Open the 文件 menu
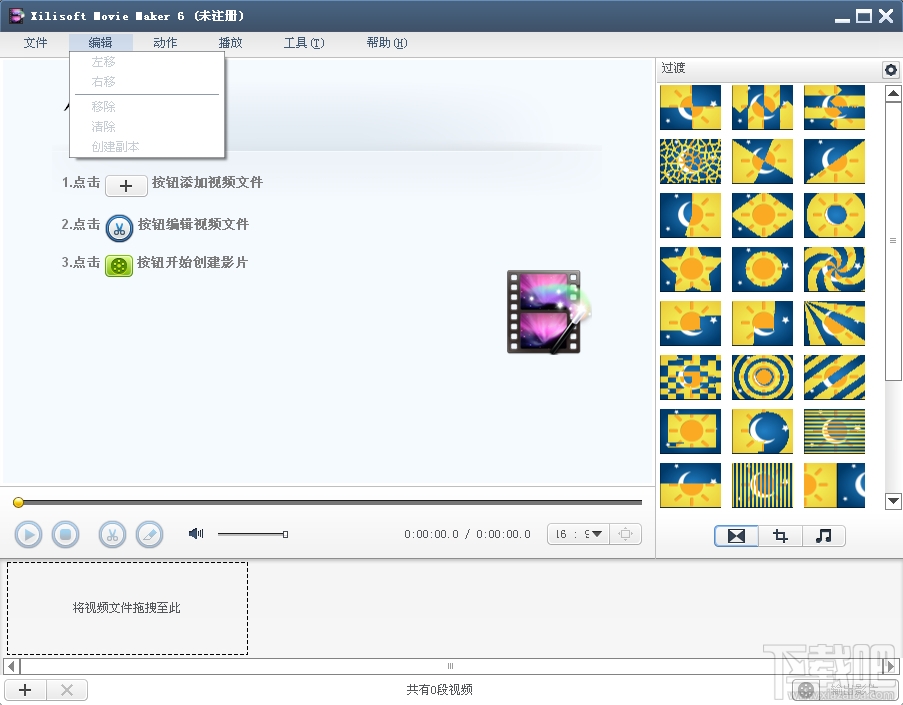 (x=35, y=42)
